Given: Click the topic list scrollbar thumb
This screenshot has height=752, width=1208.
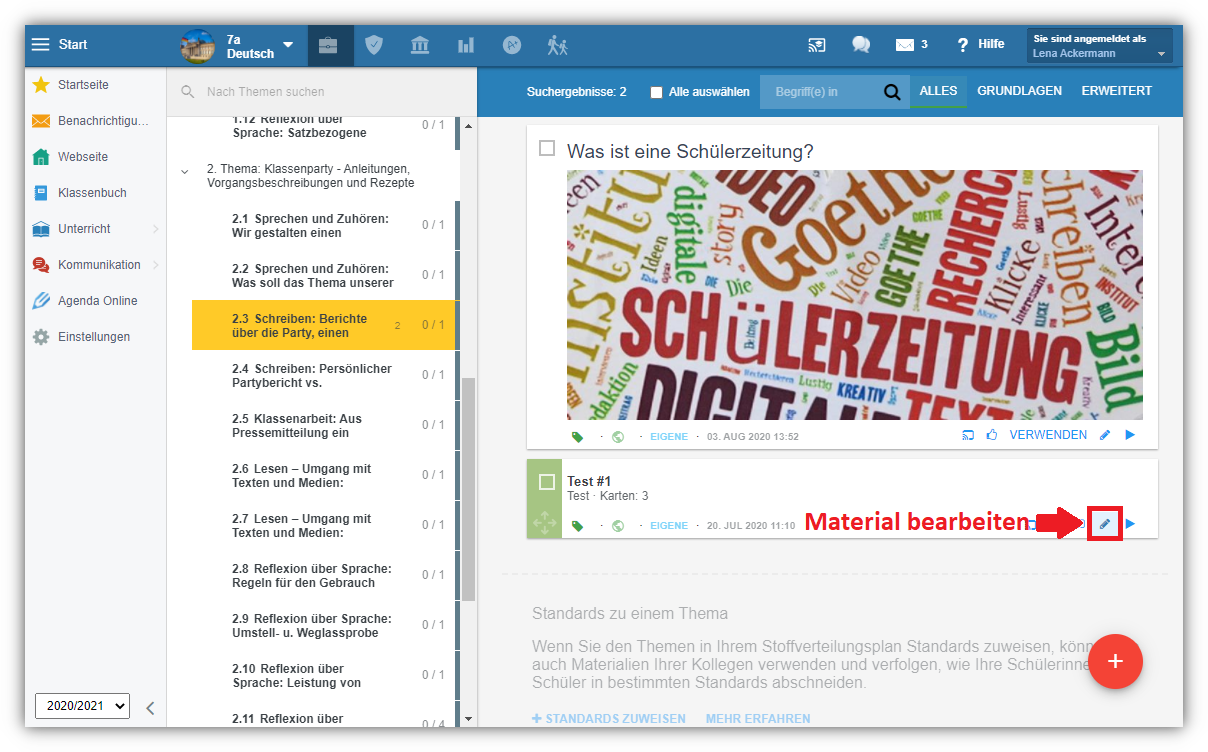Looking at the screenshot, I should click(x=468, y=490).
